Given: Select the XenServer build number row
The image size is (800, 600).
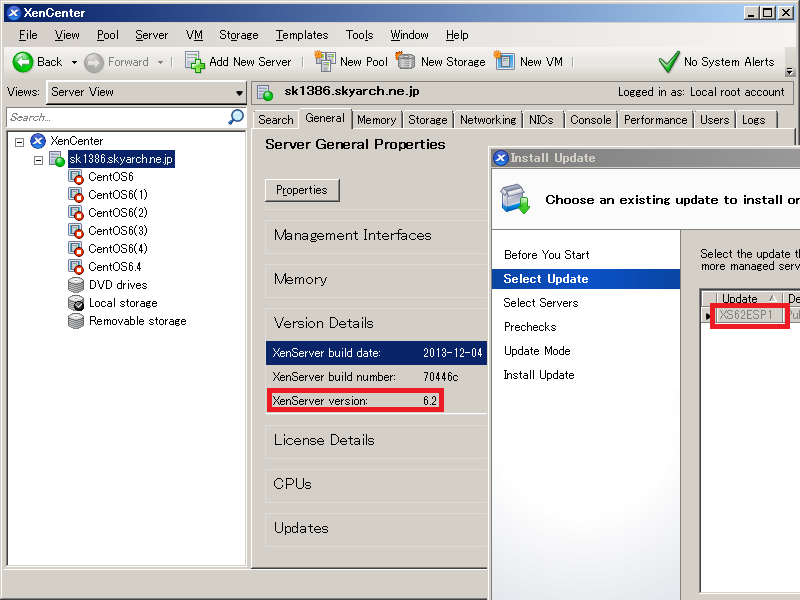Looking at the screenshot, I should tap(377, 377).
